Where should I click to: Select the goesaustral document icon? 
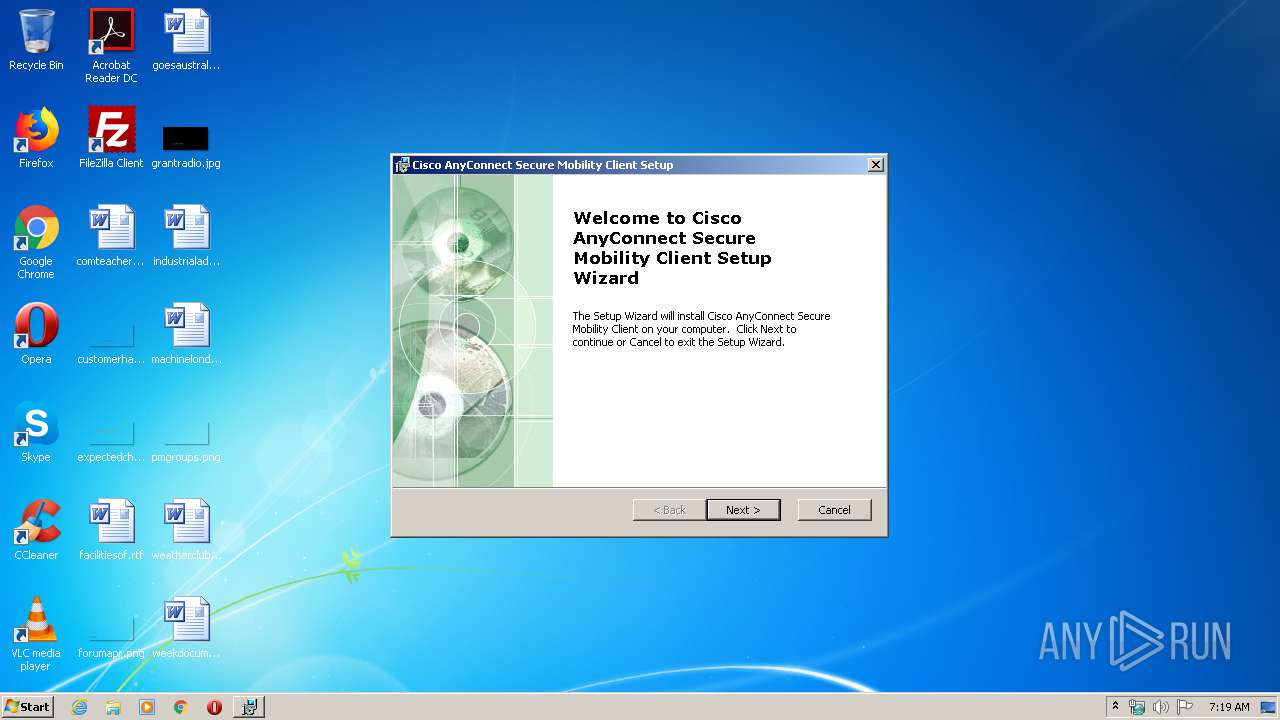[x=187, y=40]
